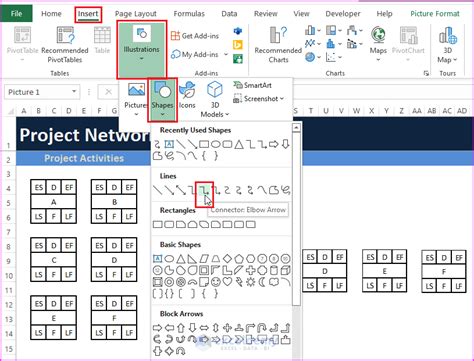Pick Diamond shape in Basic Shapes
474x361 pixels.
tap(227, 258)
